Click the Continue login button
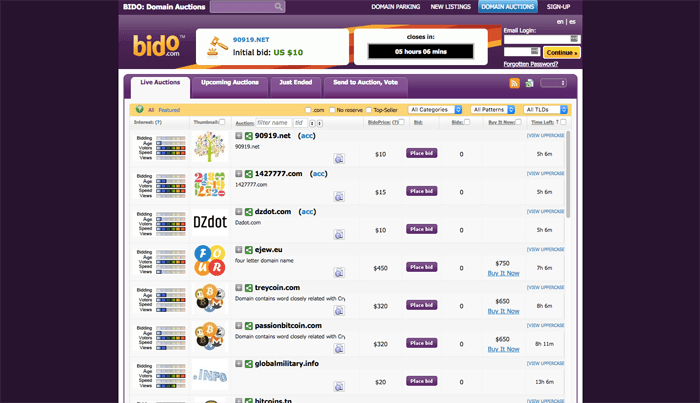 (562, 53)
